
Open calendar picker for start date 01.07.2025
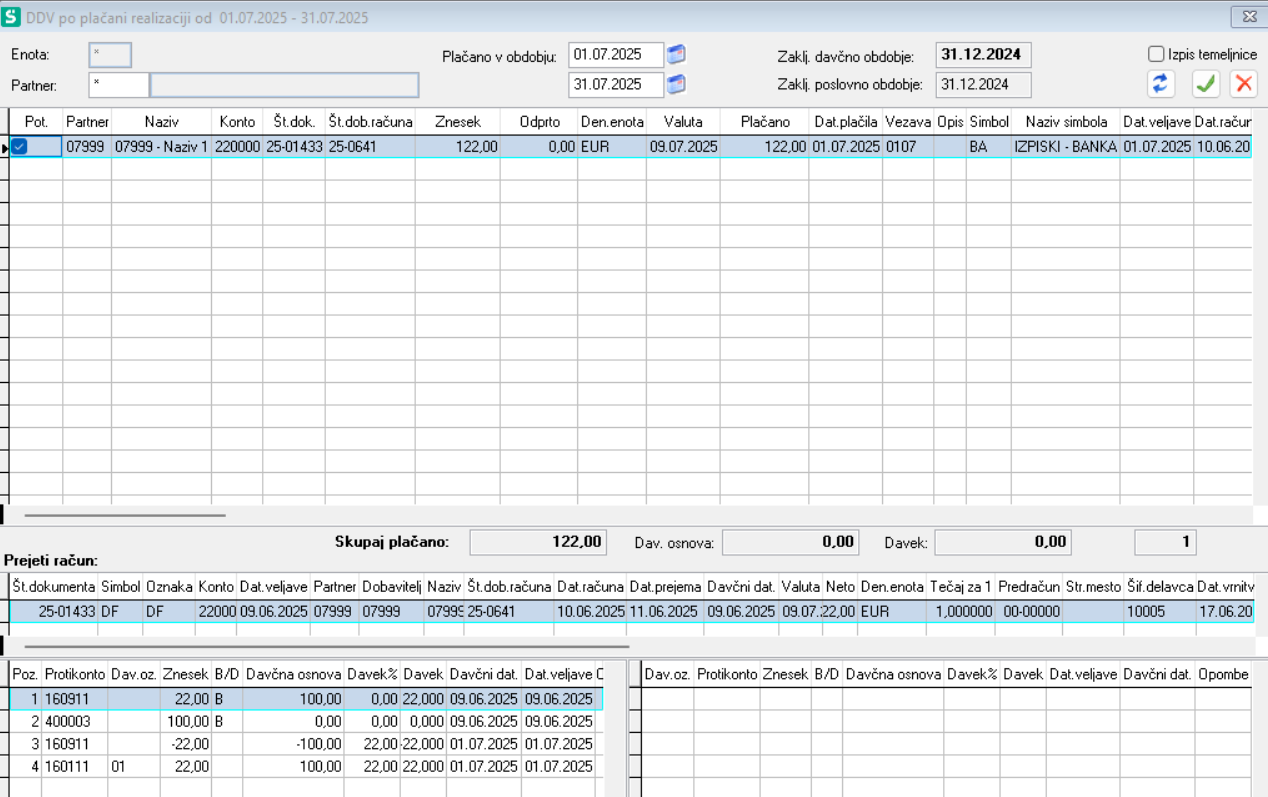pos(677,55)
